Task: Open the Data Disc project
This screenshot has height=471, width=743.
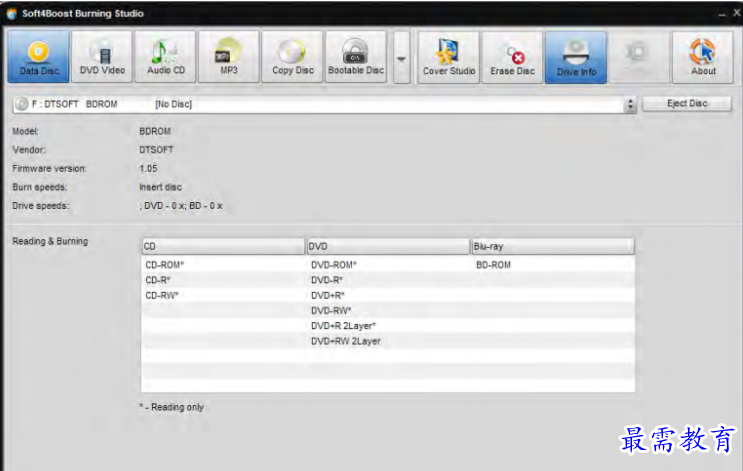Action: pyautogui.click(x=39, y=57)
